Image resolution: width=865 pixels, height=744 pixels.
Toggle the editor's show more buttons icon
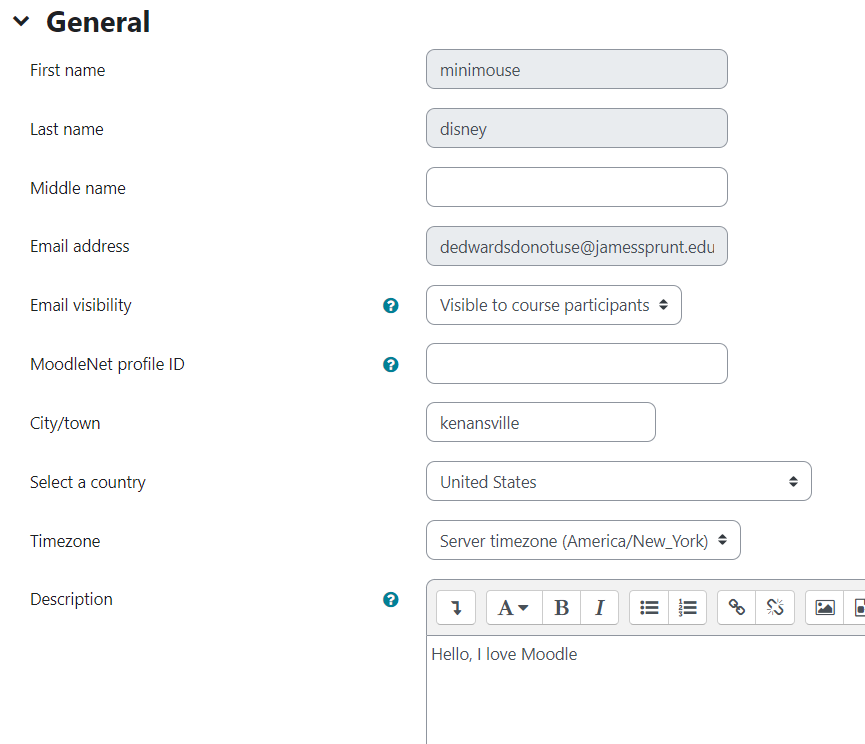pyautogui.click(x=456, y=608)
